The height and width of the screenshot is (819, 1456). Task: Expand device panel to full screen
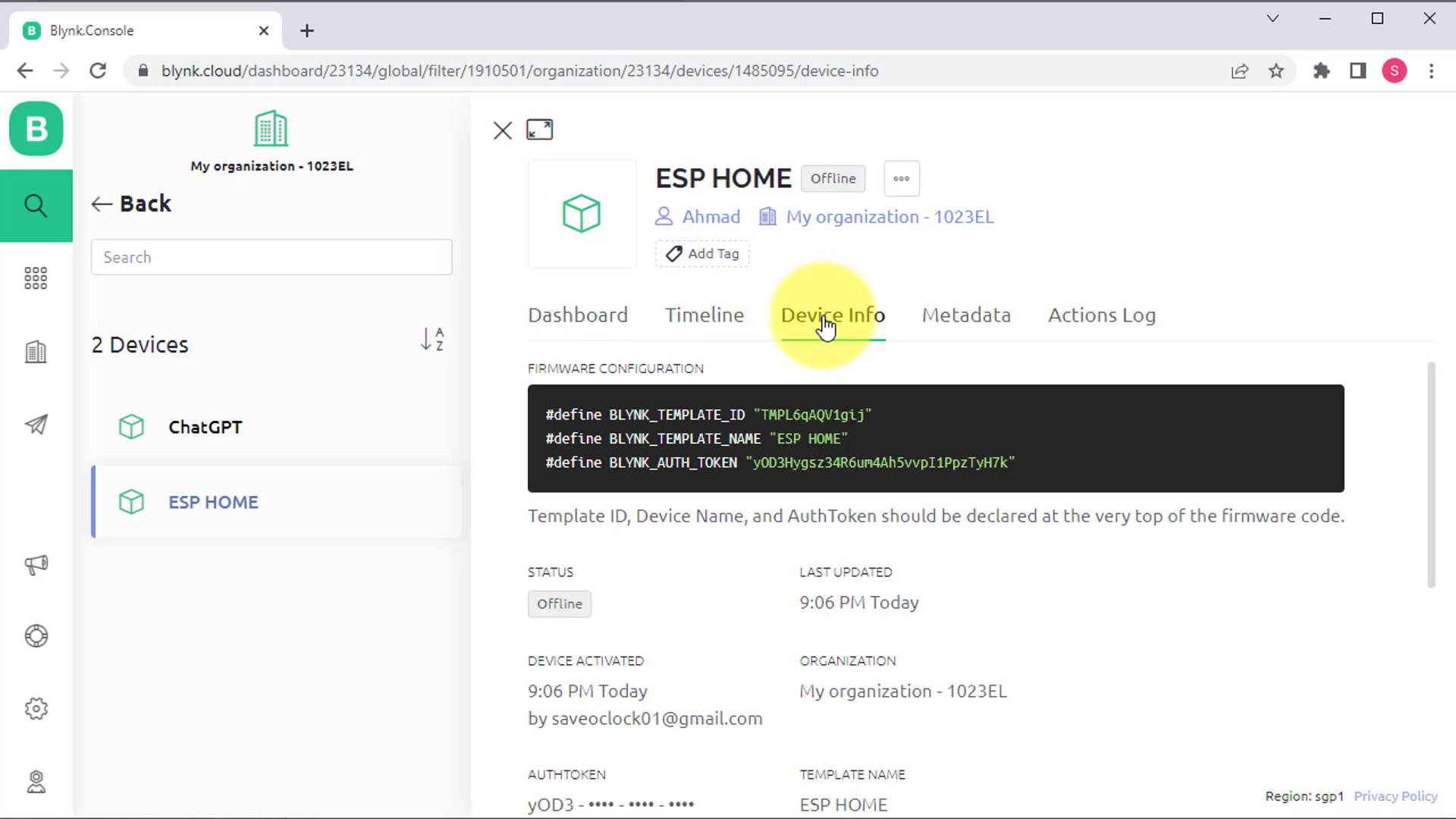pos(540,130)
